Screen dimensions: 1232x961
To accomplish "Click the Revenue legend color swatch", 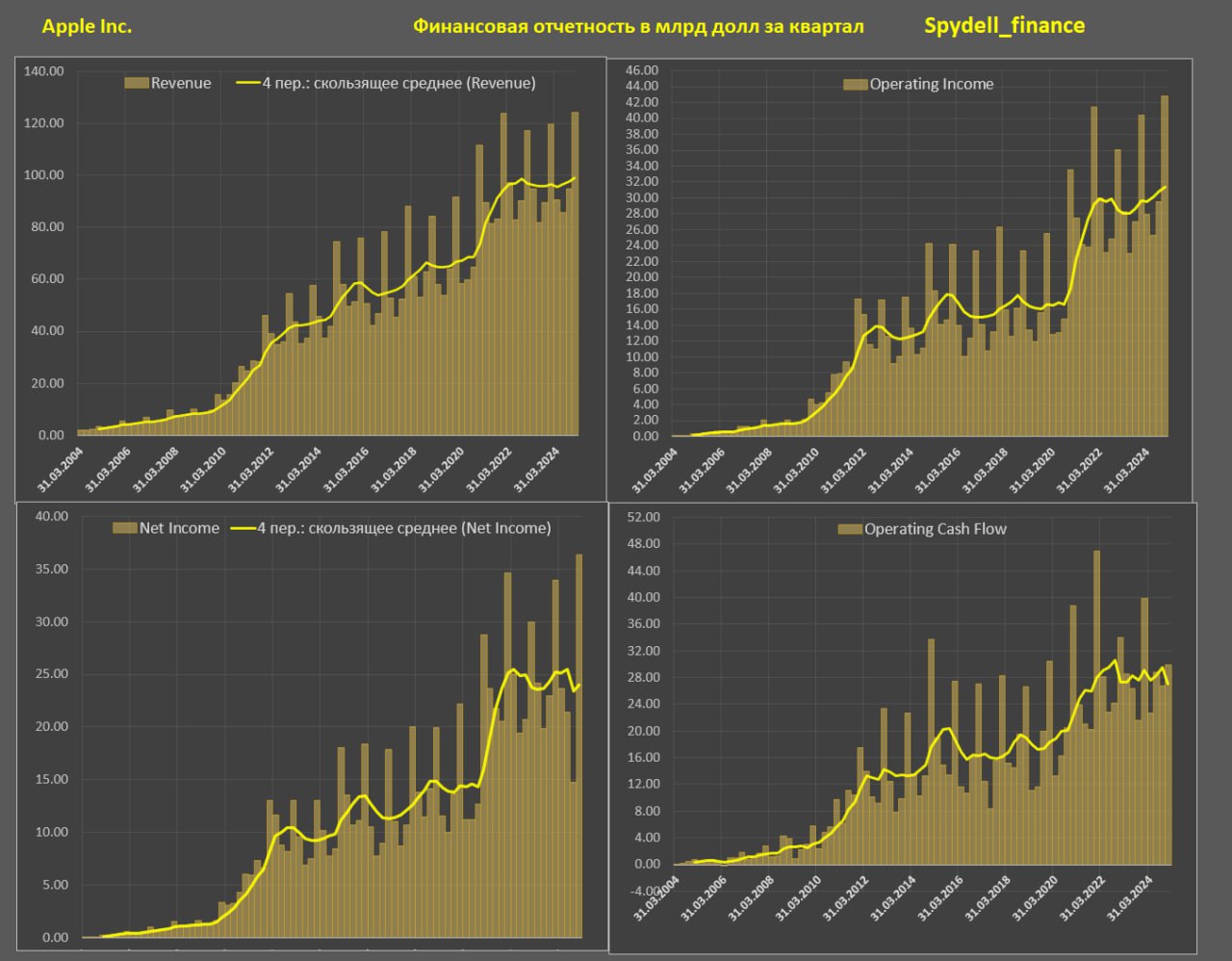I will (136, 84).
